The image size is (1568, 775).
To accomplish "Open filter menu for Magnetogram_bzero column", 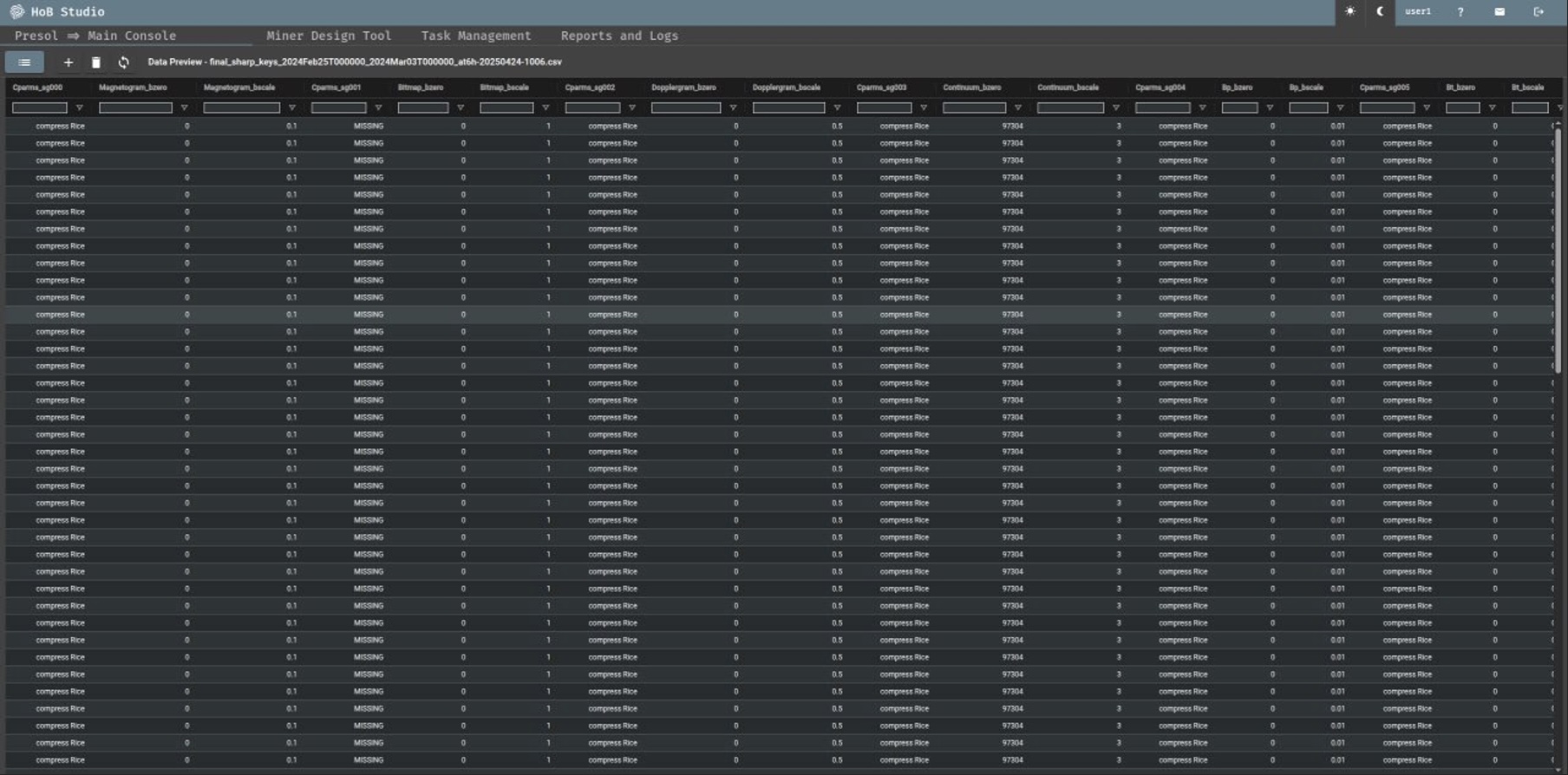I will click(x=184, y=108).
